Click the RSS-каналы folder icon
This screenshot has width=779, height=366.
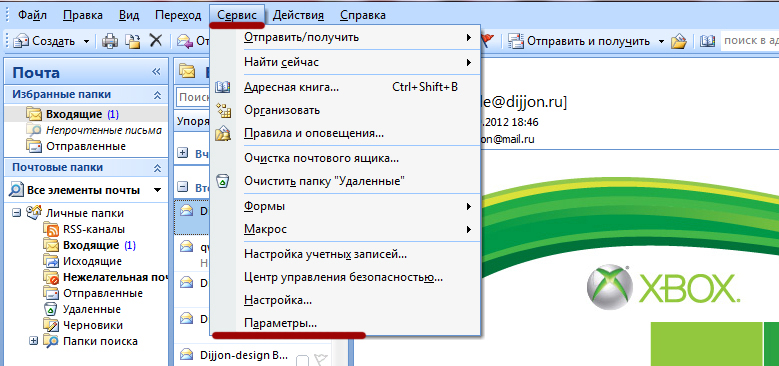(x=51, y=229)
